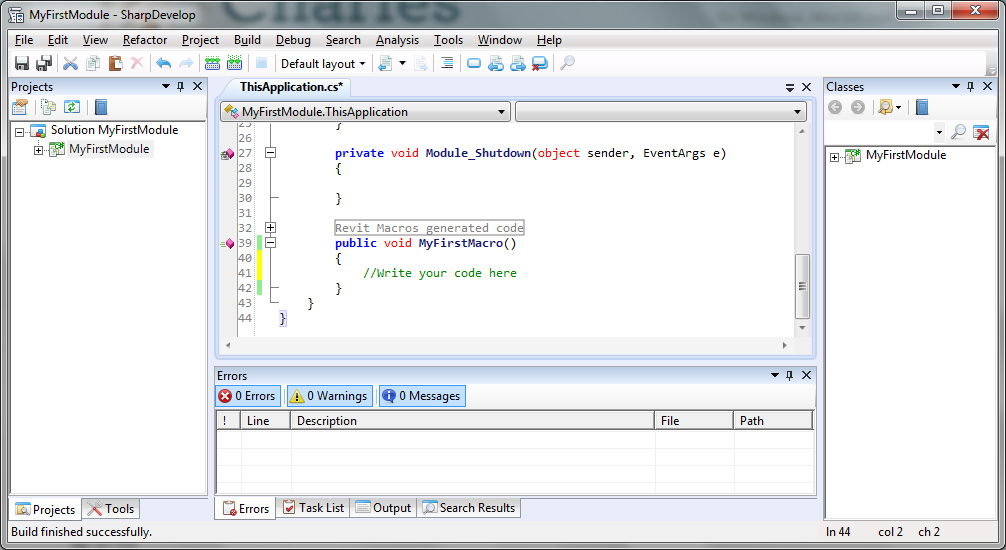
Task: Open the MyFirstModule.ThisApplication class dropdown
Action: click(x=365, y=112)
